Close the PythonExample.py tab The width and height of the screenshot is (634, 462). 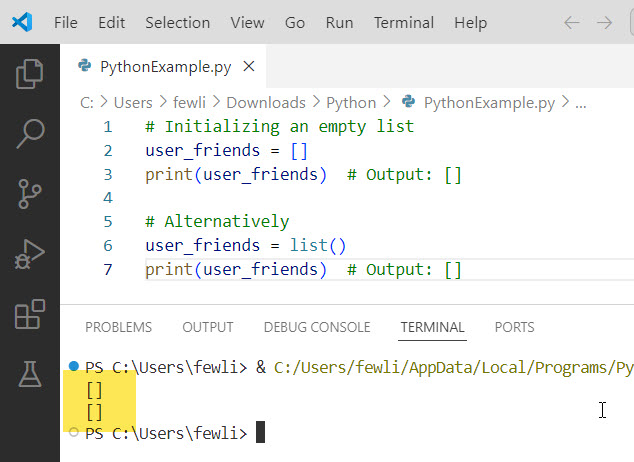[249, 66]
